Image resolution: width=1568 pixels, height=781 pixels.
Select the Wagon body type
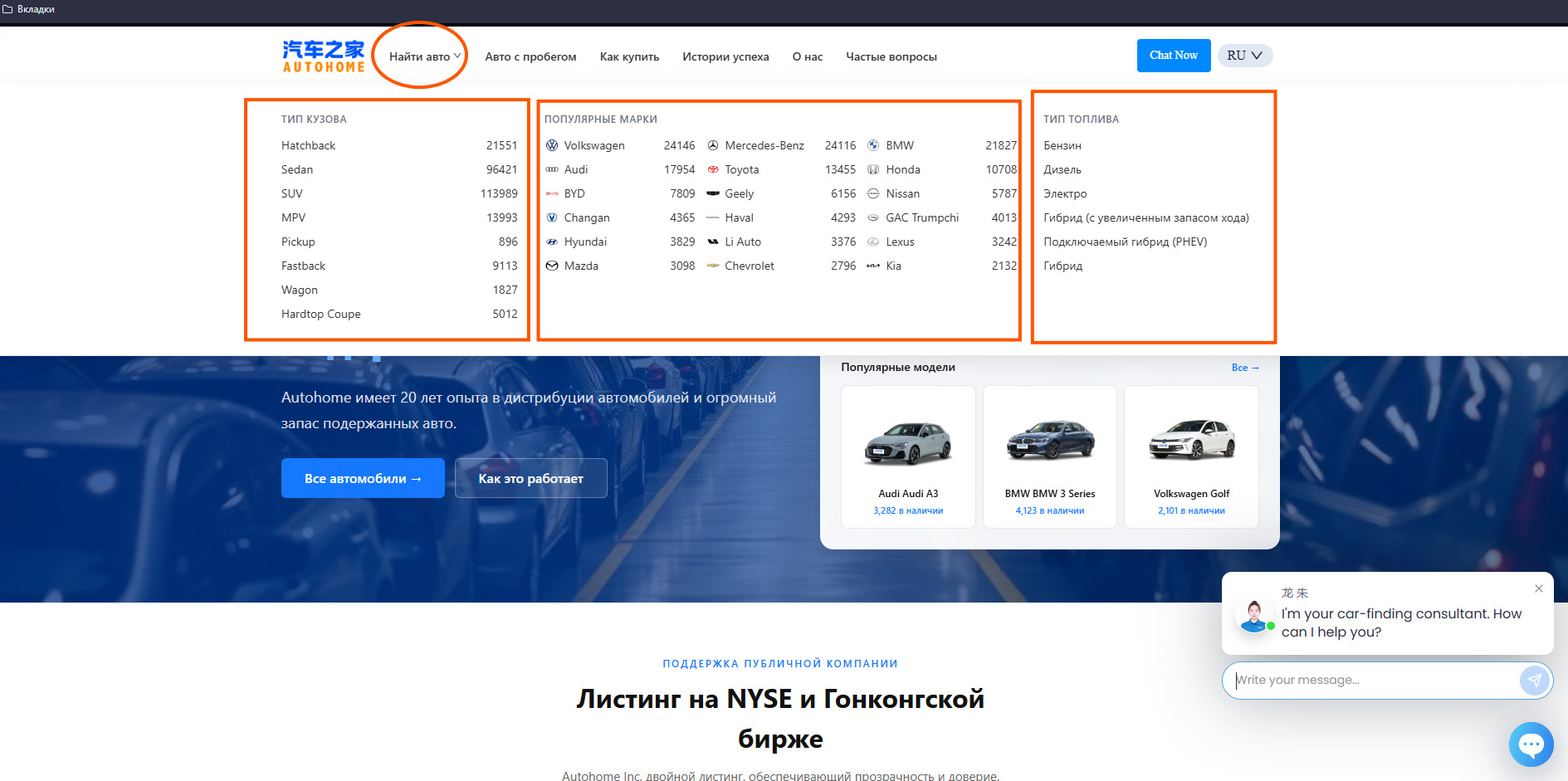[399, 290]
